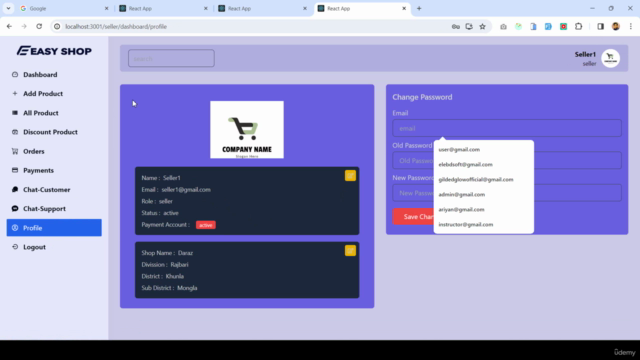Open Dashboard in the sidebar

[x=40, y=75]
